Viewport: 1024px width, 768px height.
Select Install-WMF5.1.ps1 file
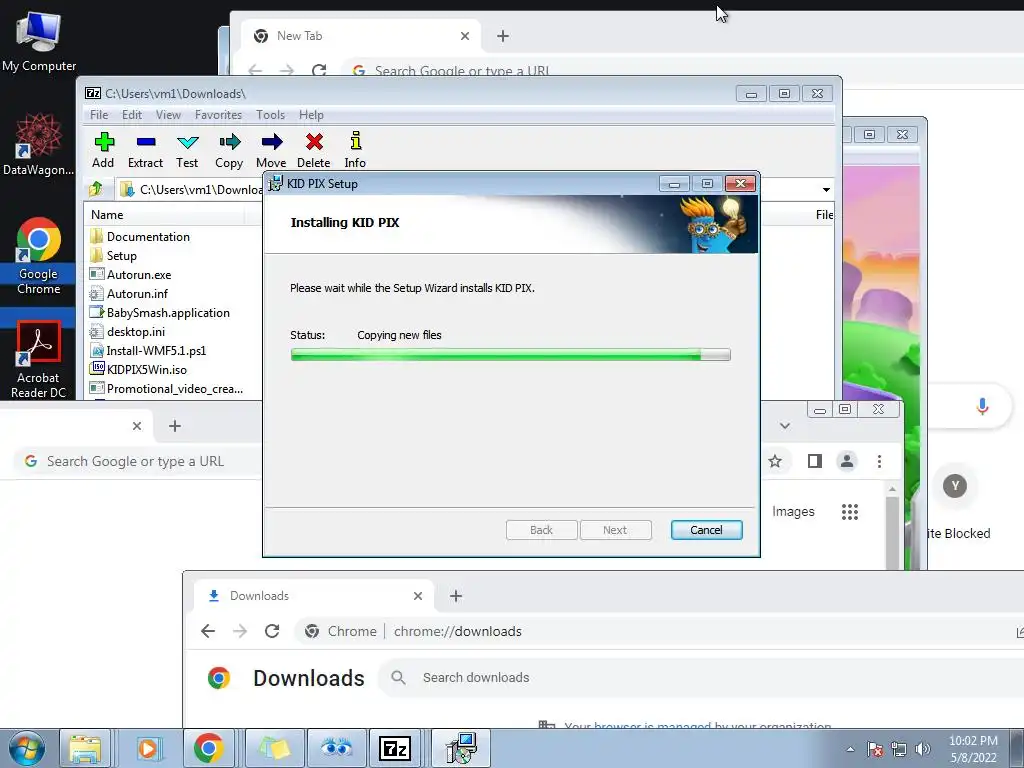(156, 351)
